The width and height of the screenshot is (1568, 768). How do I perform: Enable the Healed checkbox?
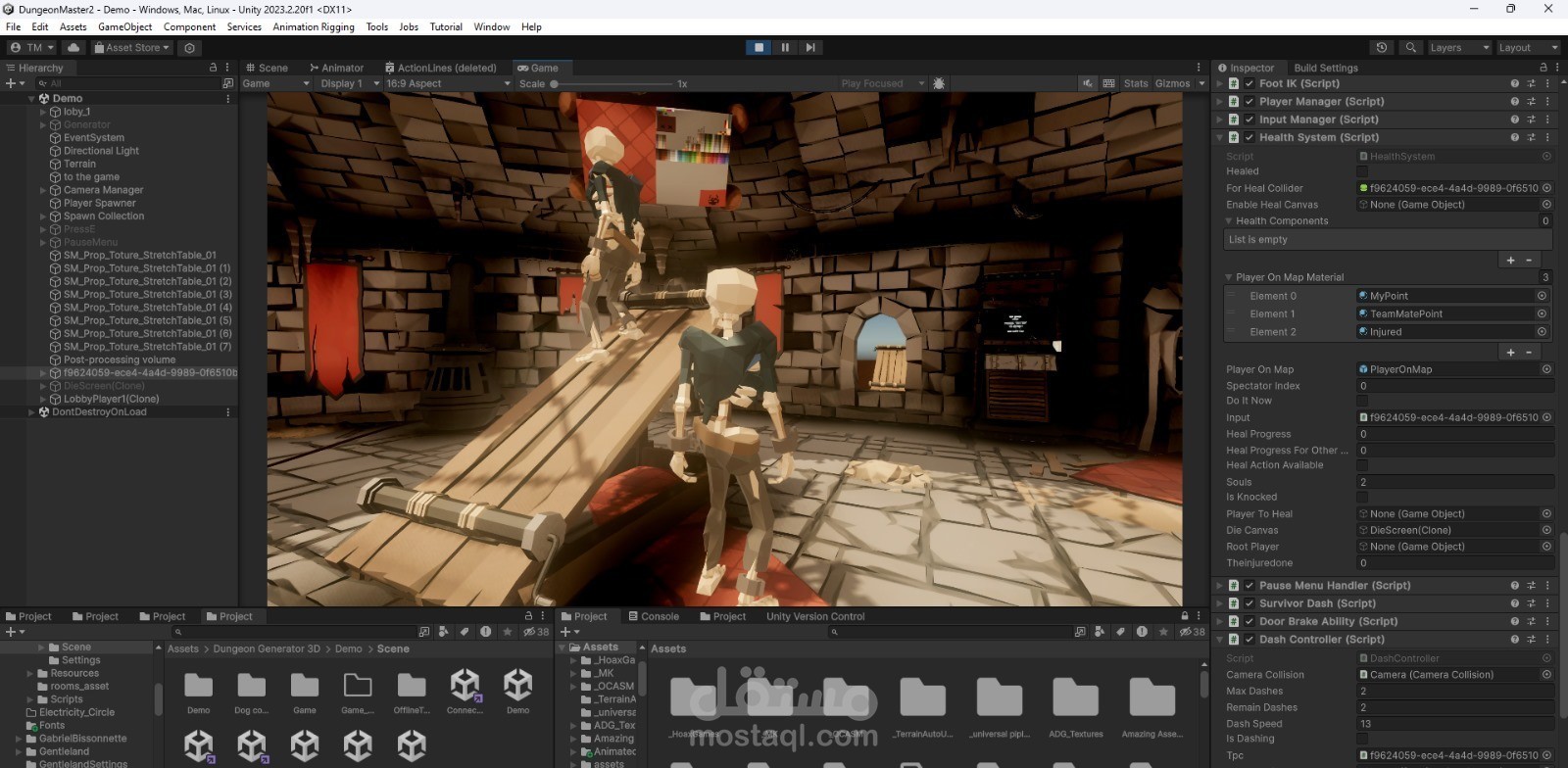(x=1362, y=171)
